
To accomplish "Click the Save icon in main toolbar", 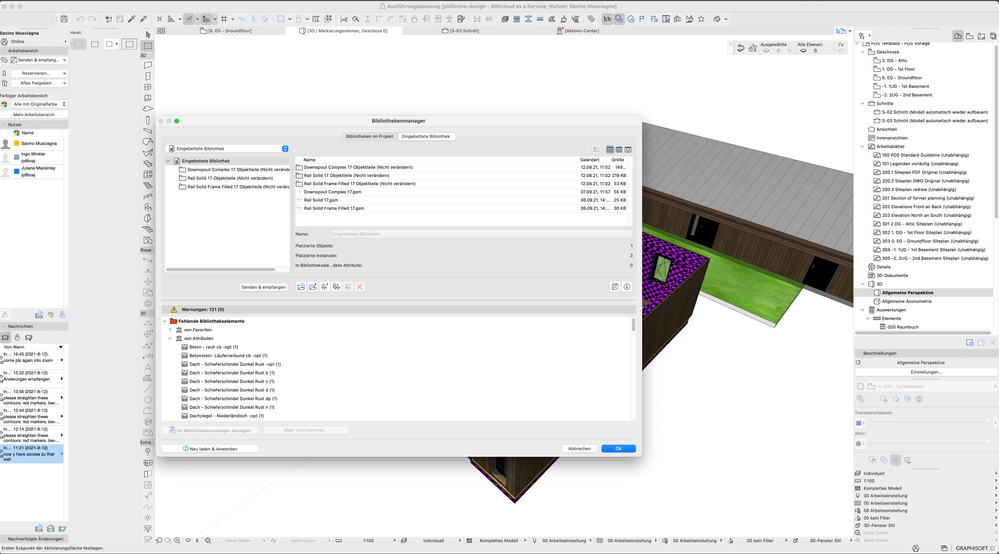I will (x=64, y=19).
